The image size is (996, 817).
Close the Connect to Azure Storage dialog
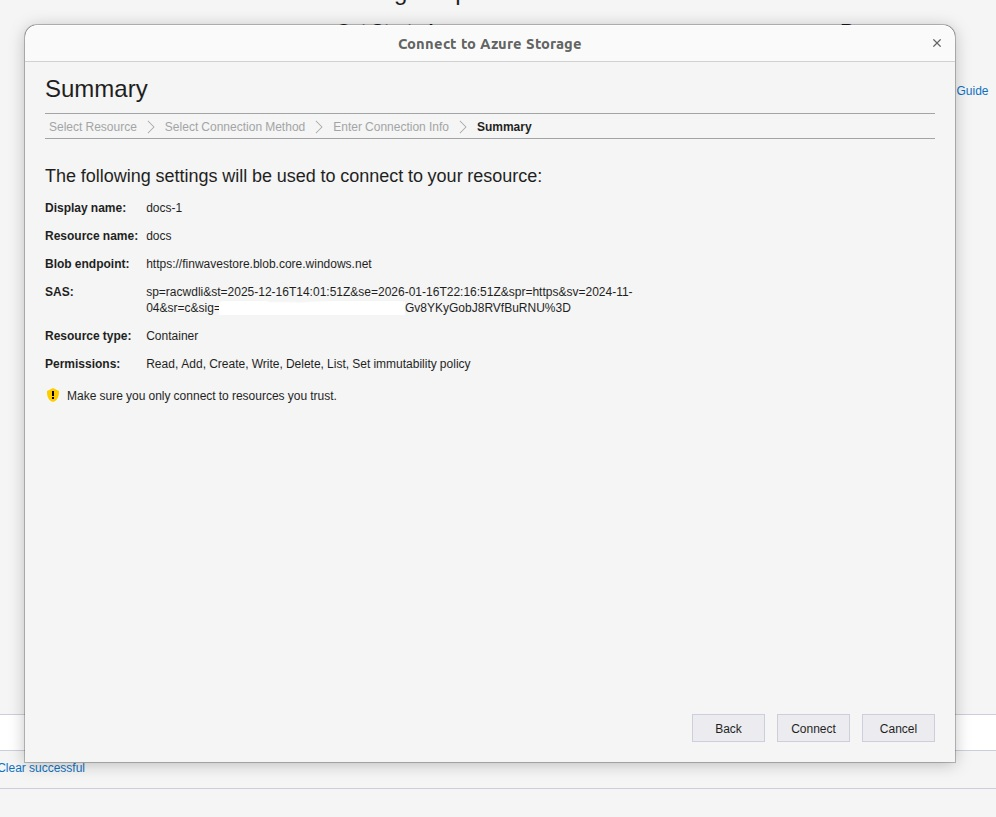click(936, 43)
